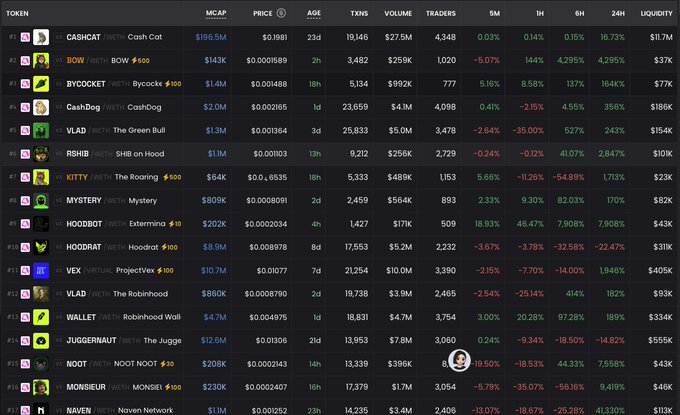Click the NAVEN token logo
680x415 pixels.
pyautogui.click(x=41, y=409)
